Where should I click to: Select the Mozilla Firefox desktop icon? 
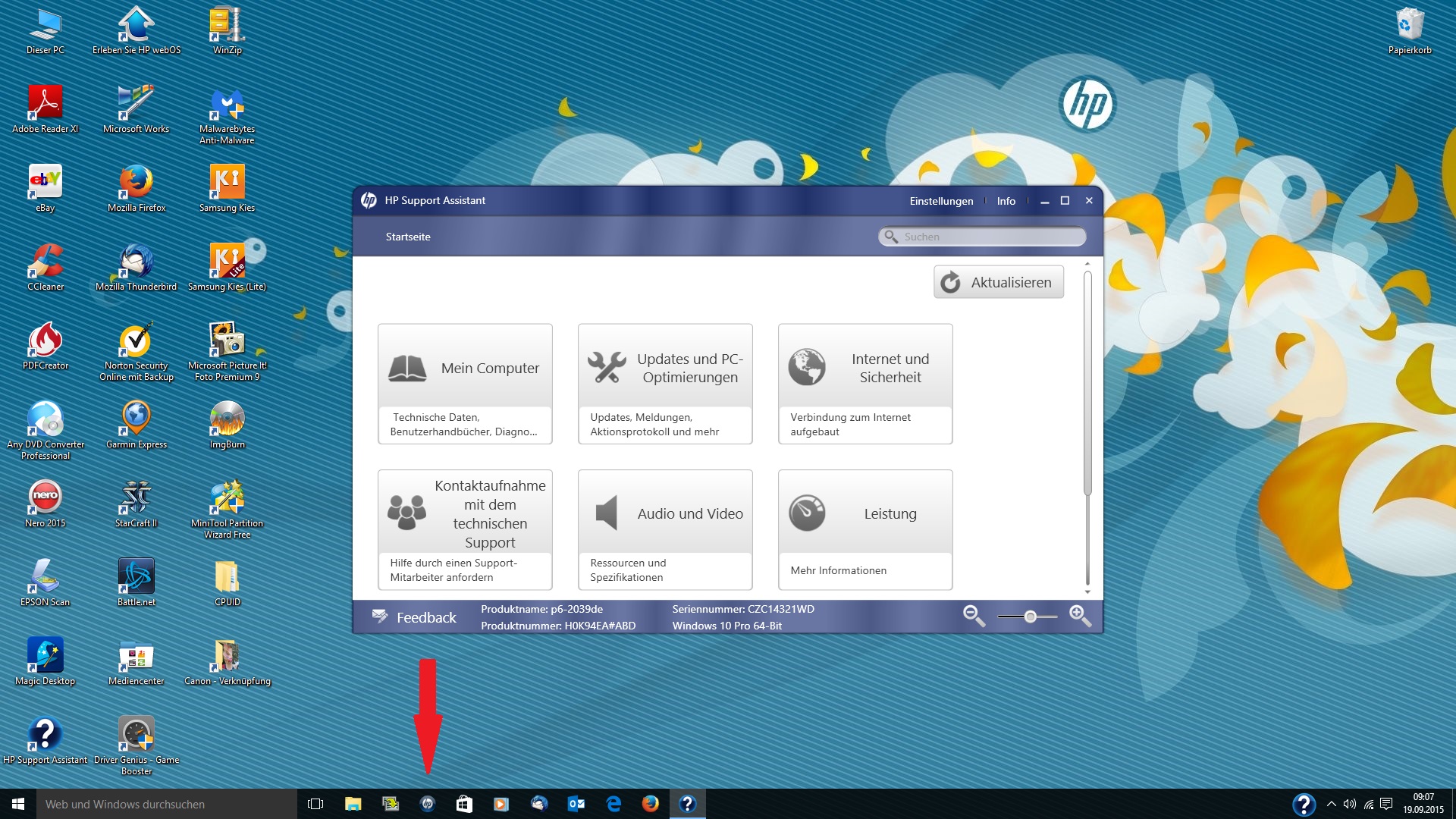click(x=136, y=189)
